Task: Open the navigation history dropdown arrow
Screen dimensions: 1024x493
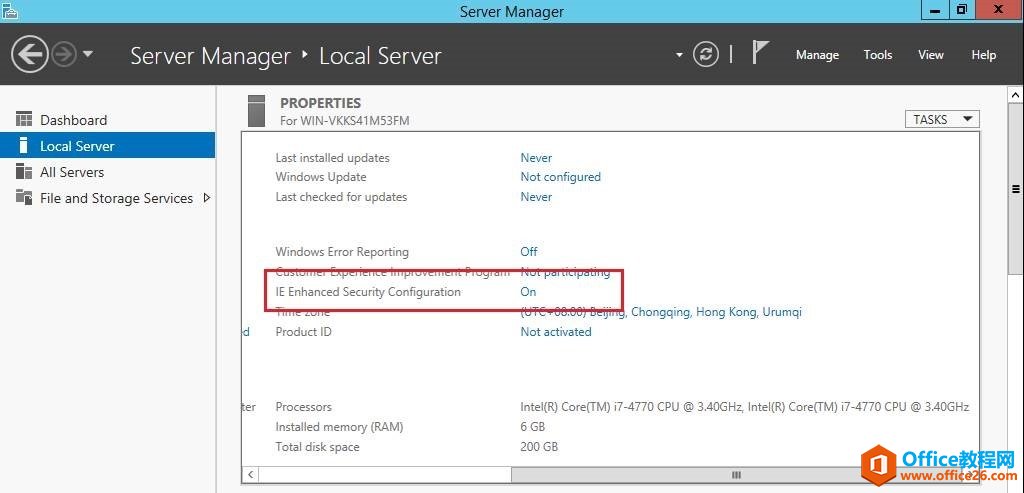Action: [x=88, y=54]
